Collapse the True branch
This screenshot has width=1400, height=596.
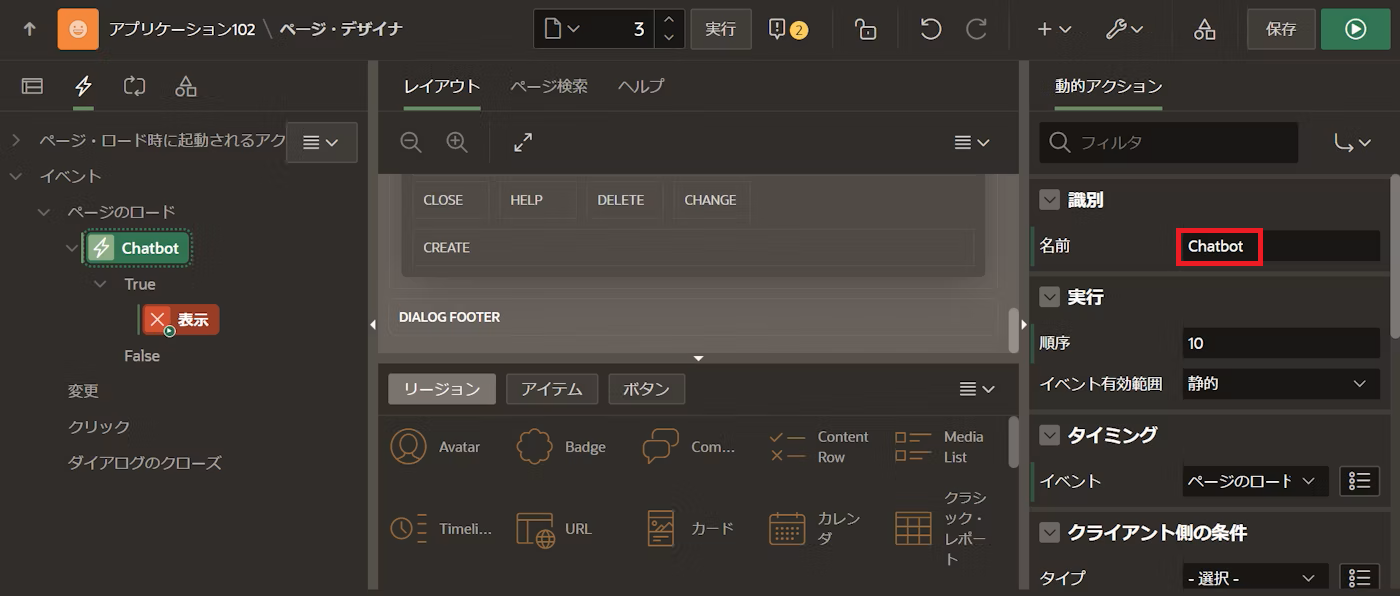(100, 284)
